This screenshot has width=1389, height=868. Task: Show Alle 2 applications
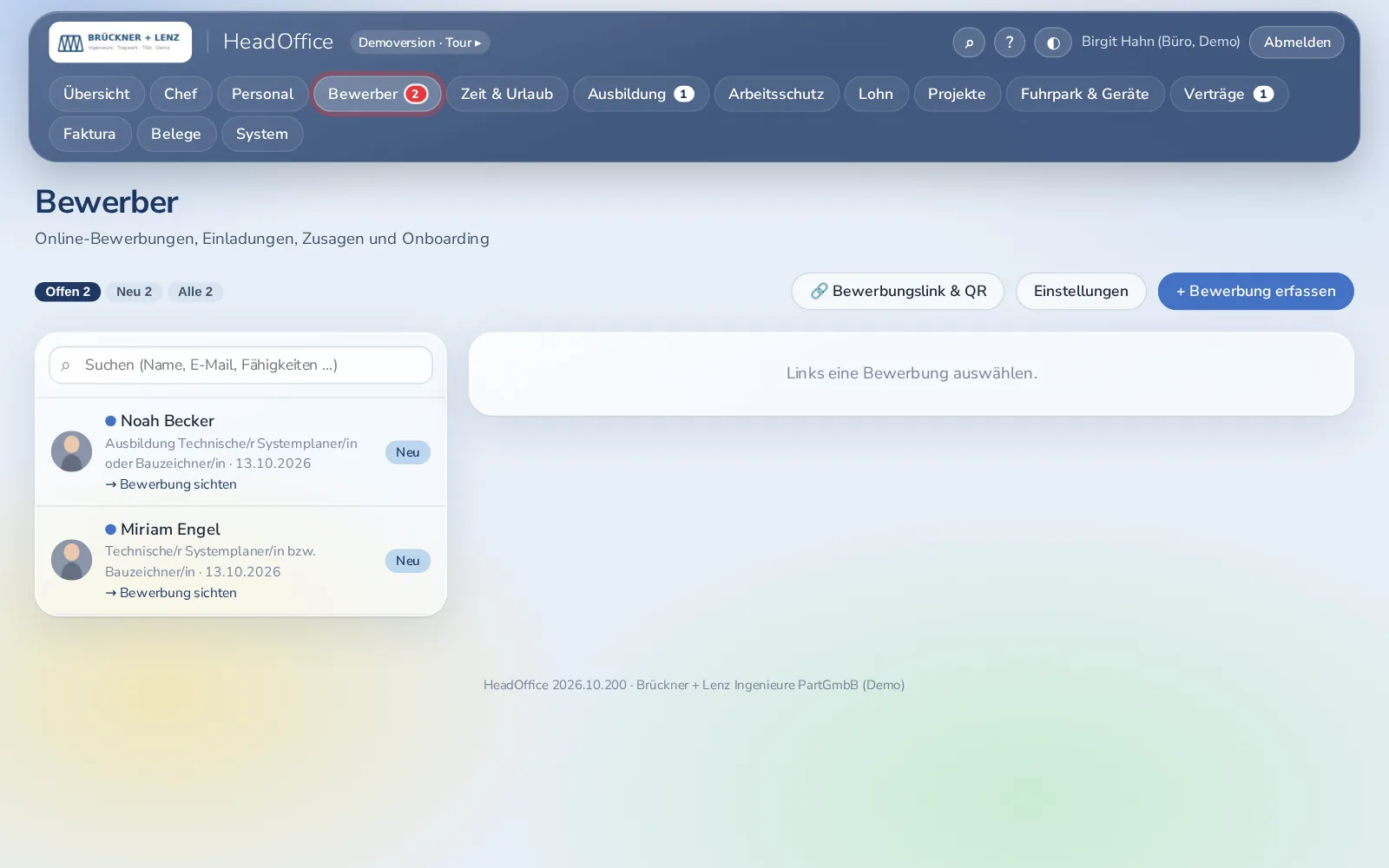tap(195, 292)
